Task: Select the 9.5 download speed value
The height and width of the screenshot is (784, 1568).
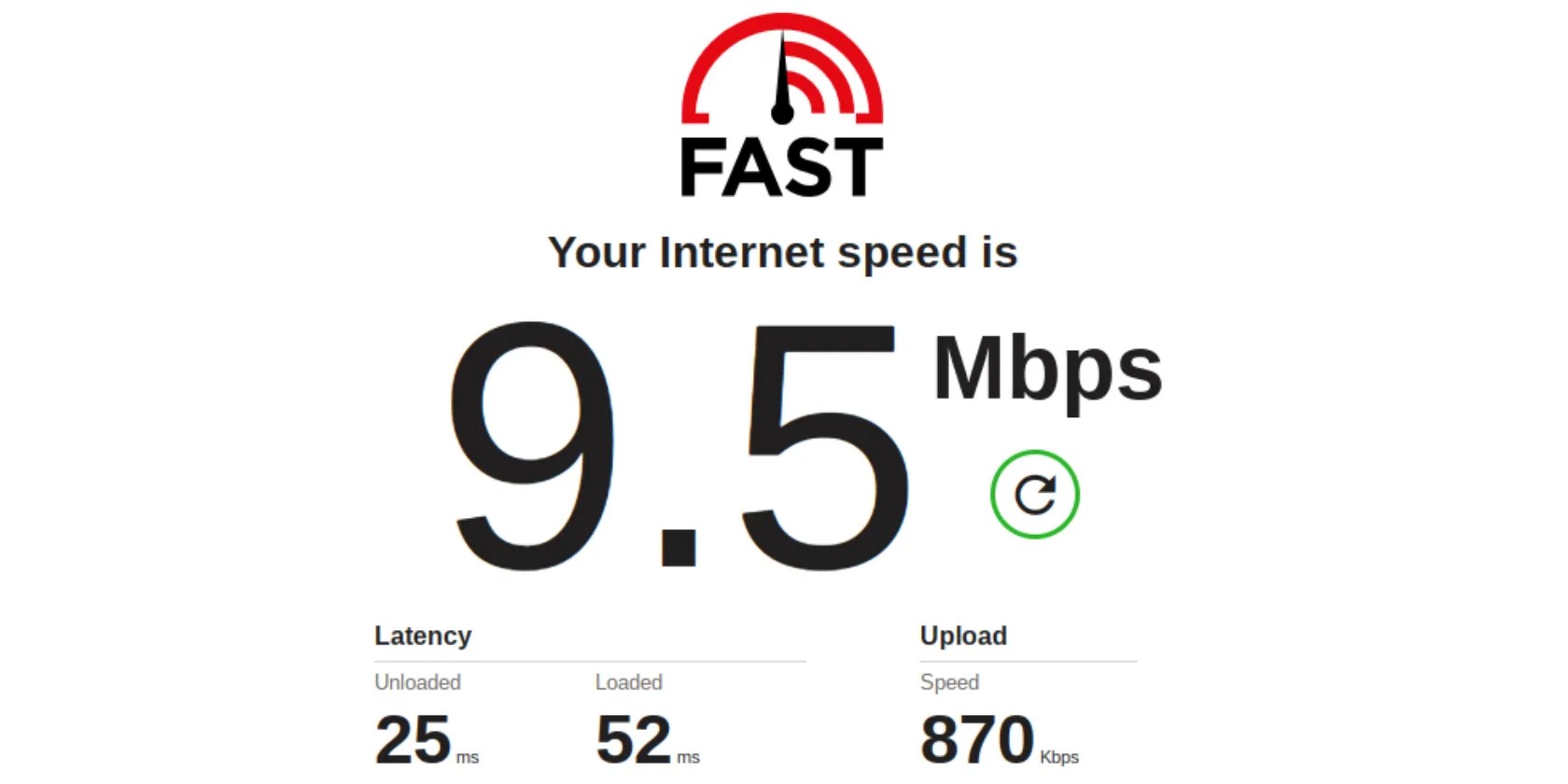Action: (x=679, y=446)
